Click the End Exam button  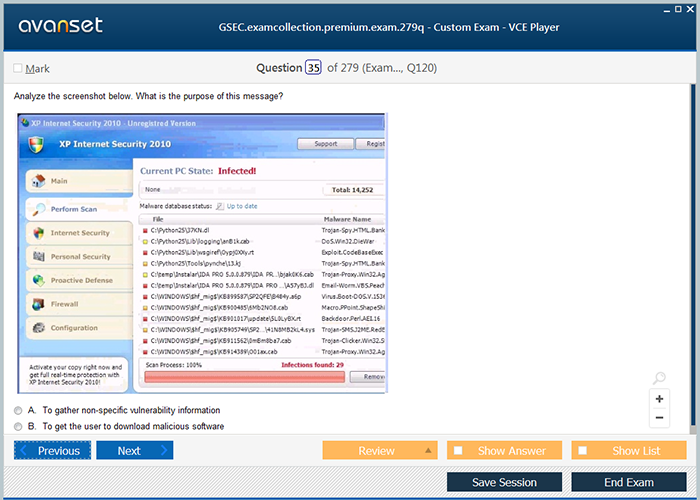coord(629,482)
